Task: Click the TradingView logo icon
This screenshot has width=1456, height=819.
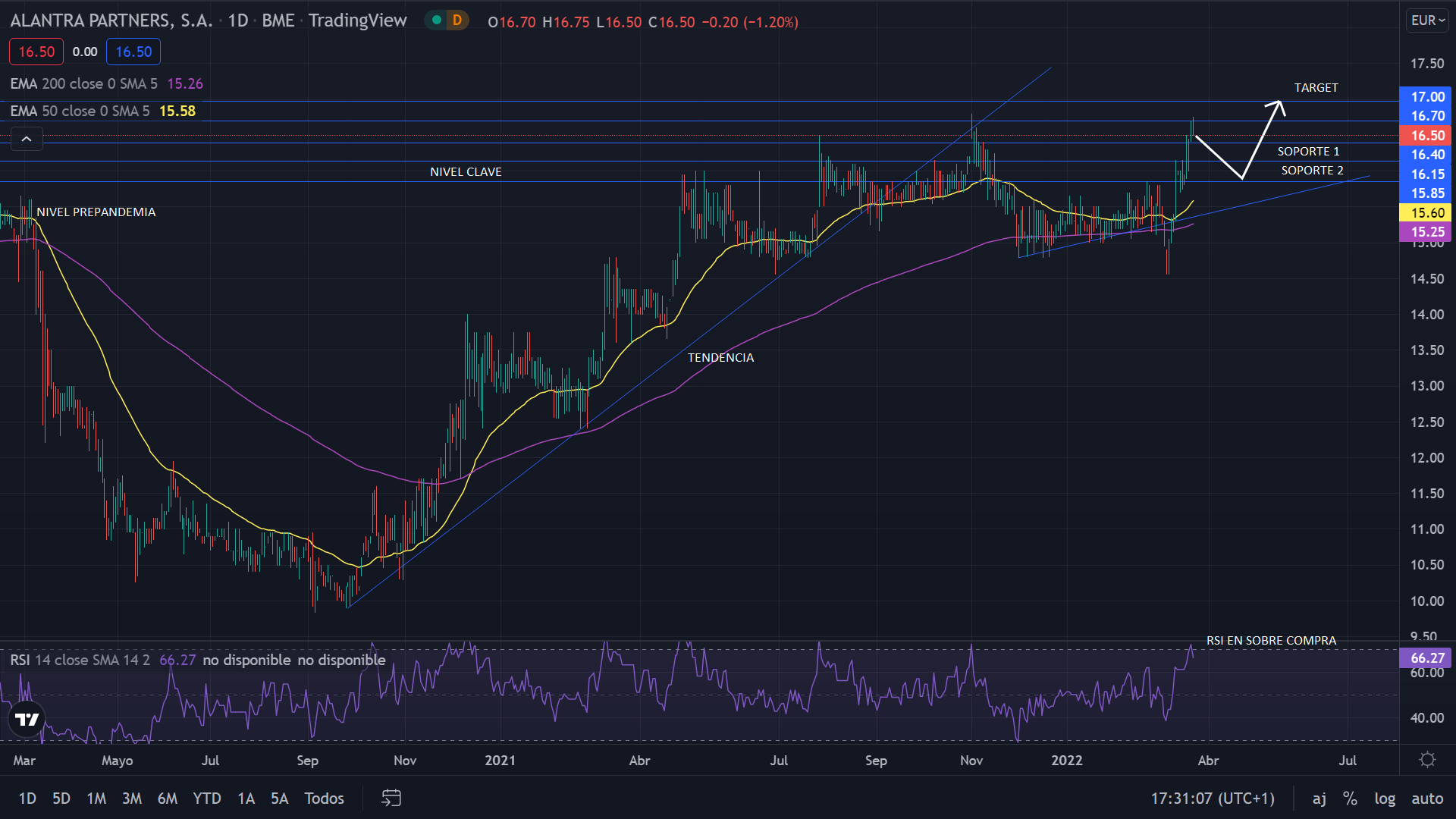Action: point(27,719)
